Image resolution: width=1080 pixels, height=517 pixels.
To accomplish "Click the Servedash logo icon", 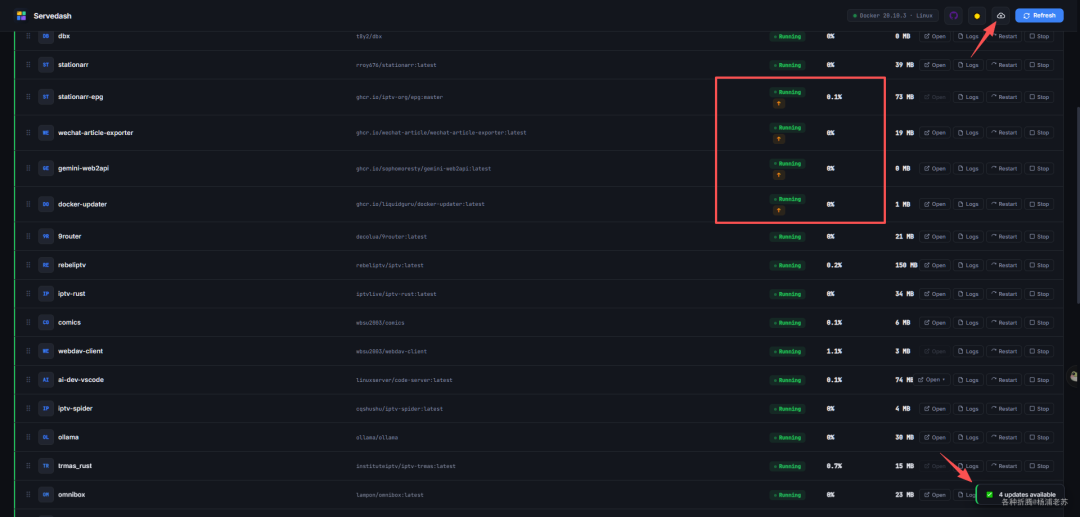I will click(x=21, y=15).
